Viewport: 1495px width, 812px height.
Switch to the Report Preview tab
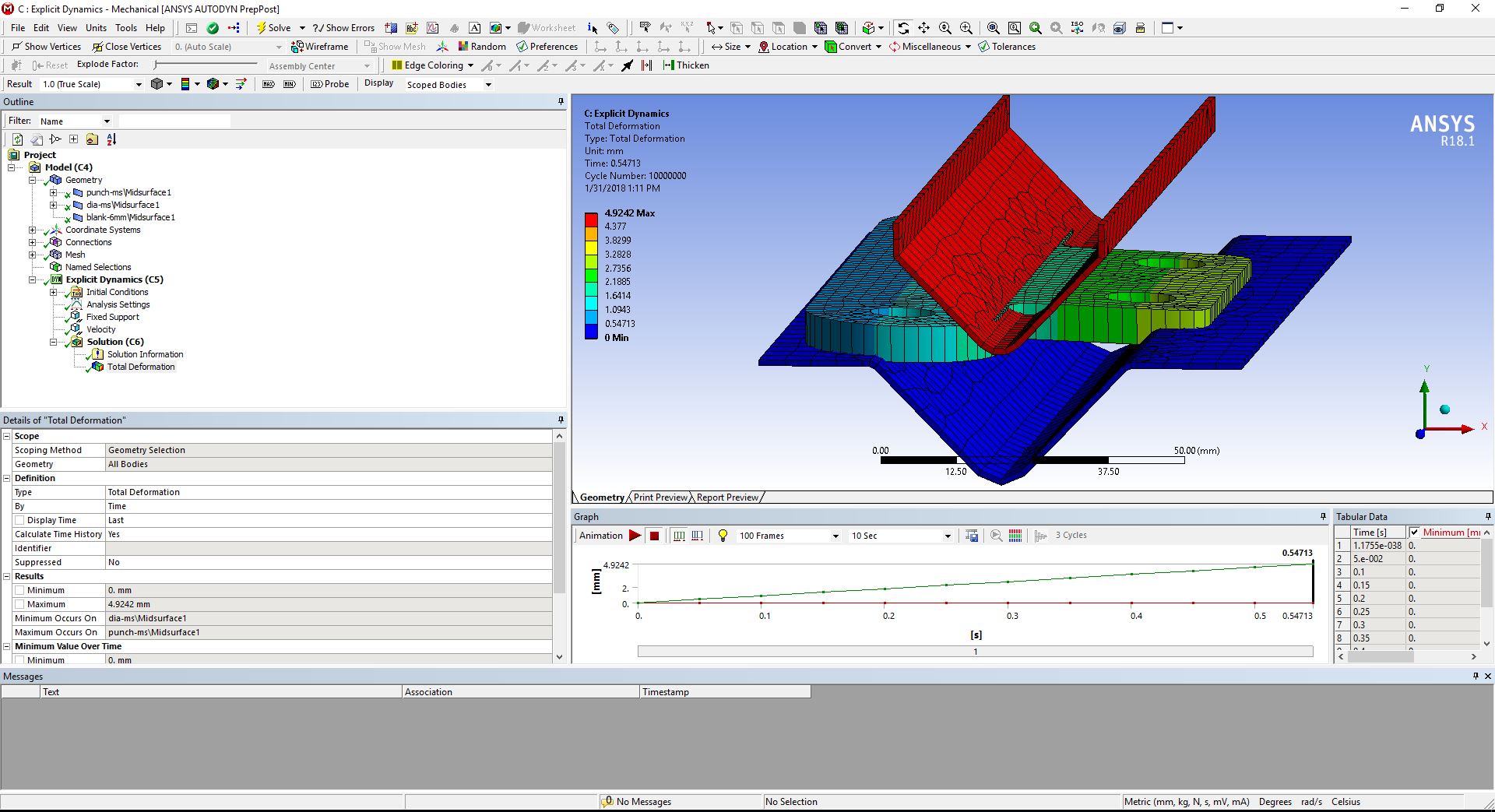[727, 497]
